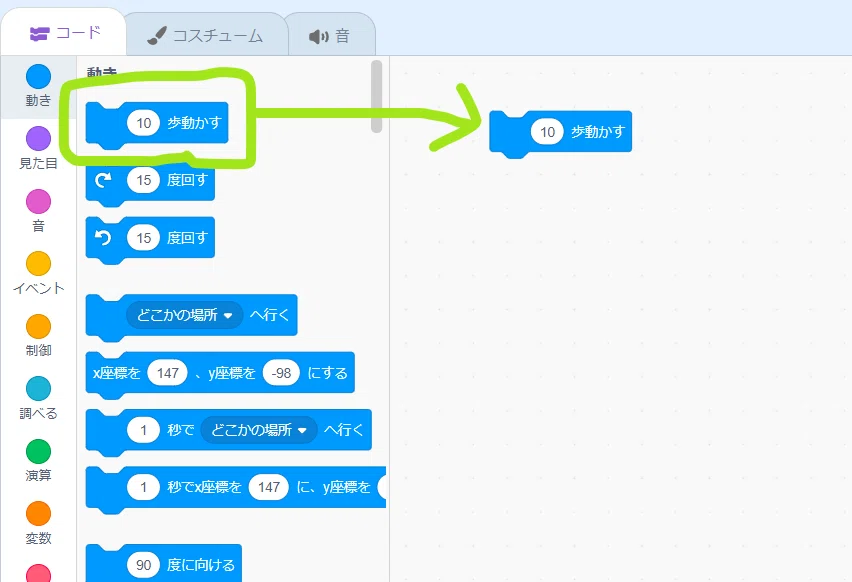Open the コスチューム tab
Image resolution: width=852 pixels, height=582 pixels.
(x=206, y=35)
